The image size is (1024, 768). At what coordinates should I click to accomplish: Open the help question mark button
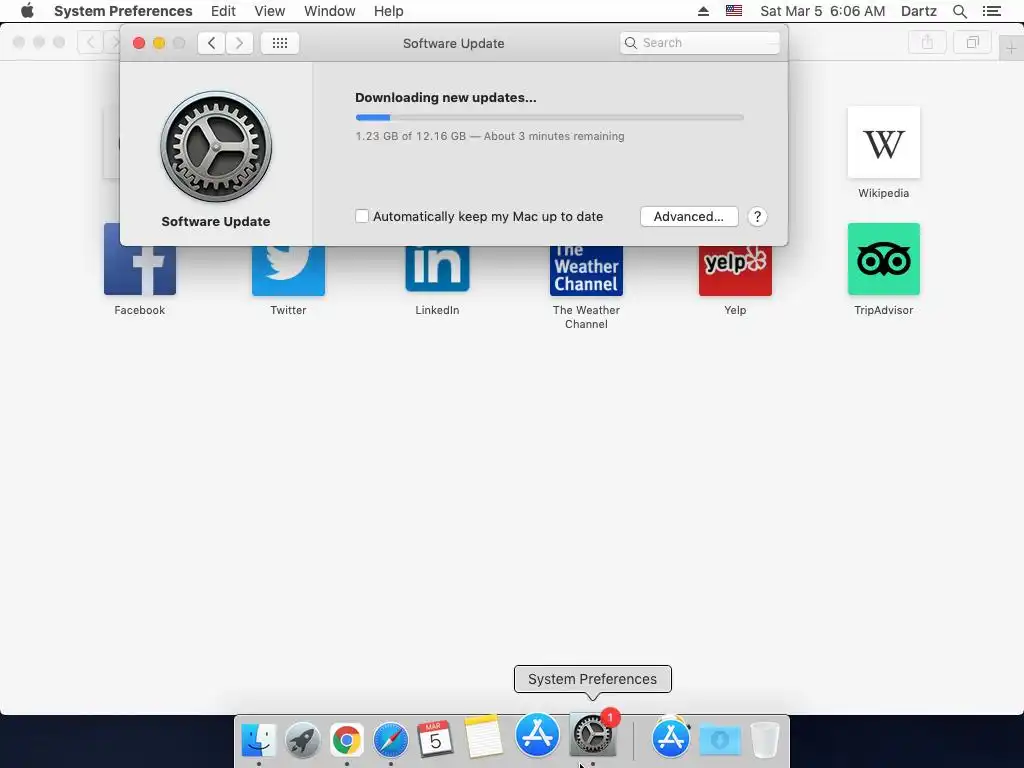pos(757,217)
